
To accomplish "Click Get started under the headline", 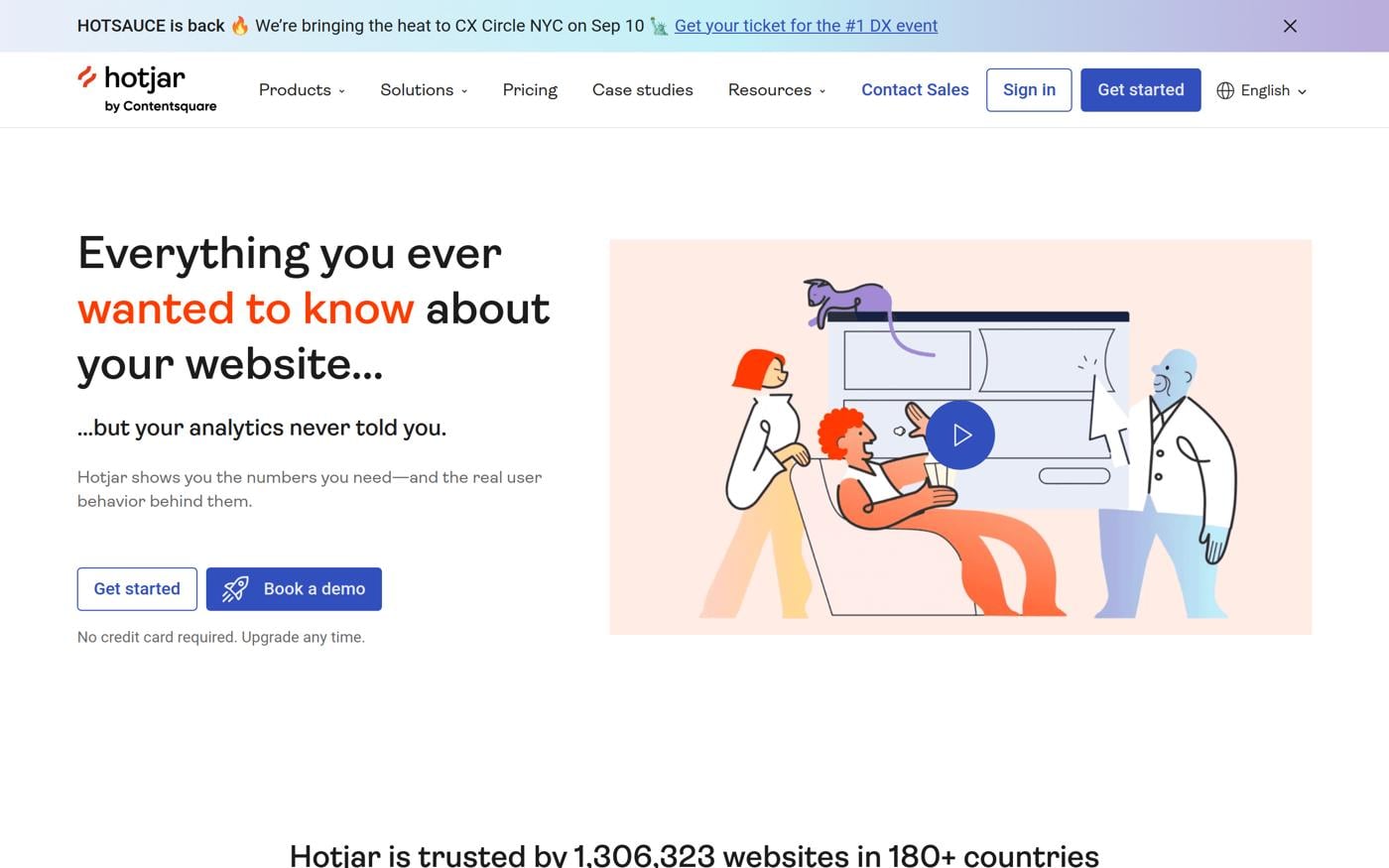I will [137, 588].
